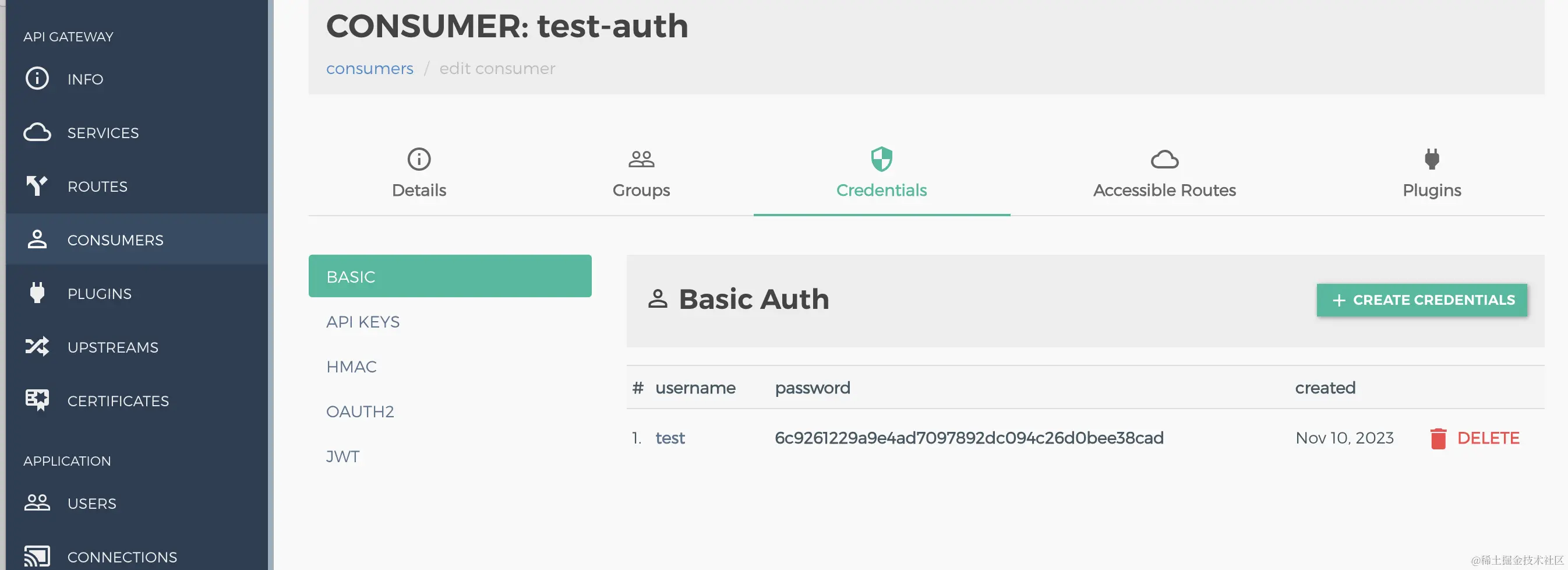1568x570 pixels.
Task: Open the consumer Plugins tab
Action: click(x=1431, y=174)
